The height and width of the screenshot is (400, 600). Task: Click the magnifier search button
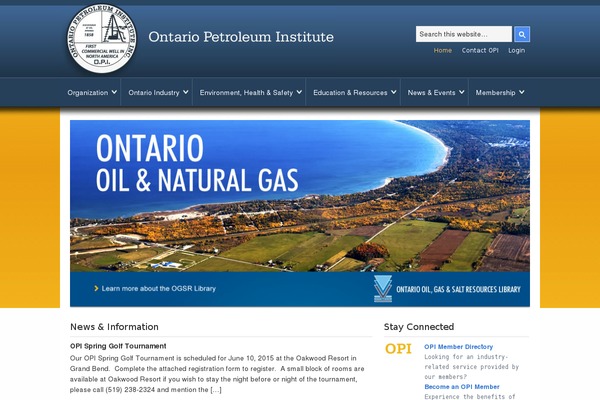click(x=522, y=34)
